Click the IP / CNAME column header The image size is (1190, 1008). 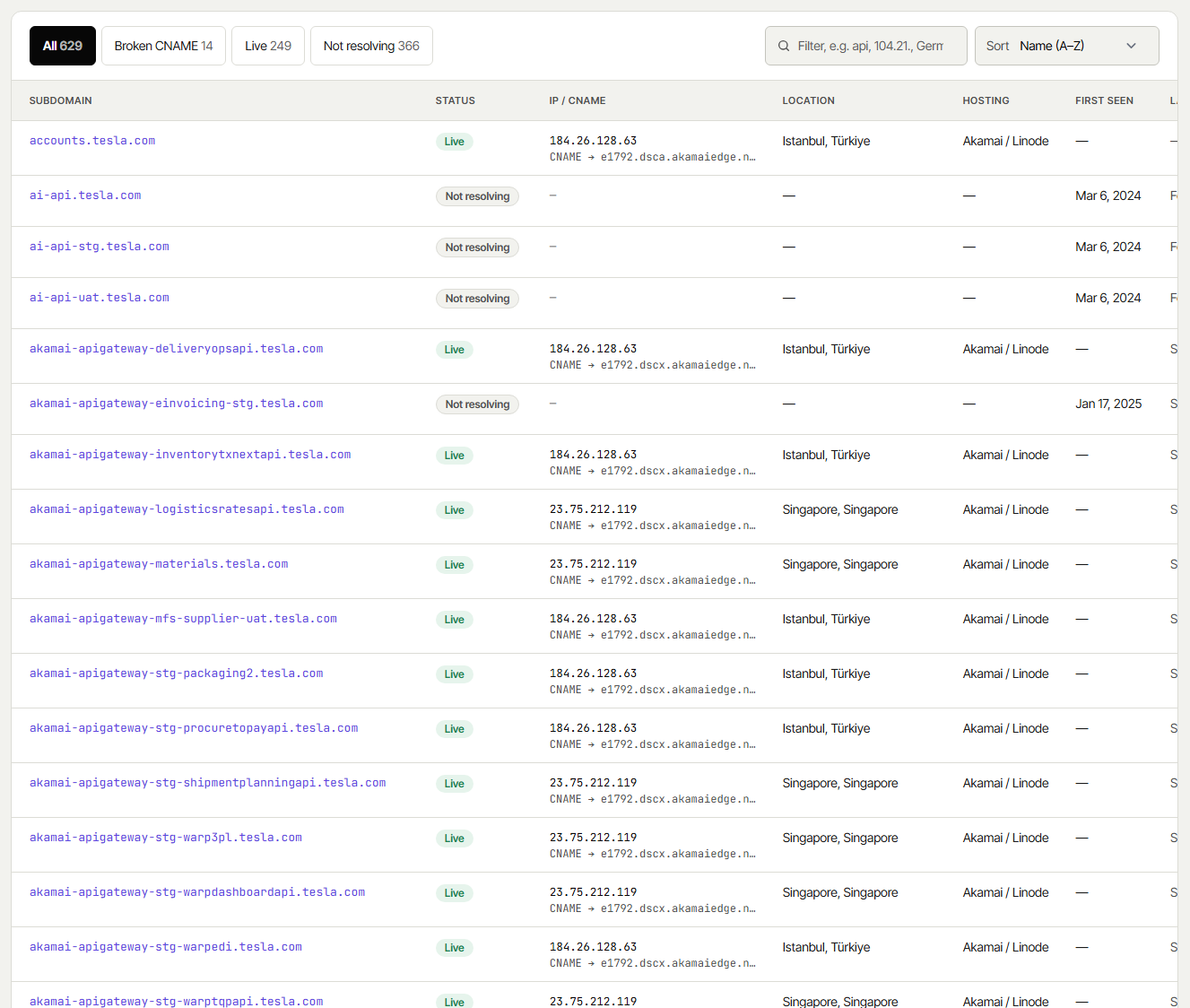point(578,100)
